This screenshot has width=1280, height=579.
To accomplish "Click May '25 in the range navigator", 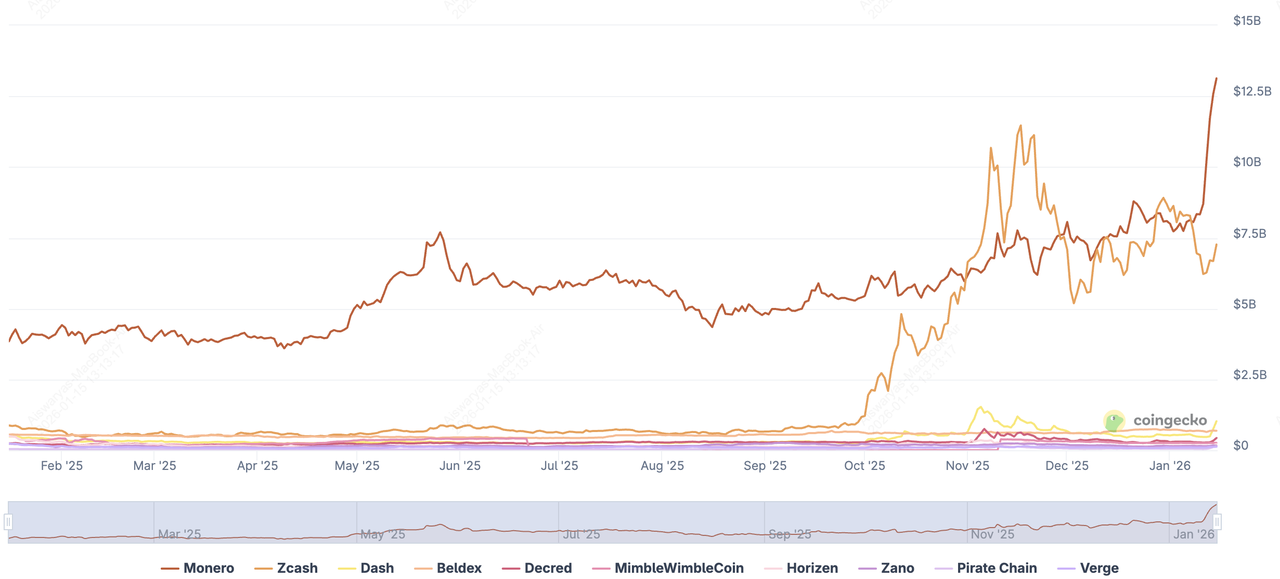I will point(382,534).
